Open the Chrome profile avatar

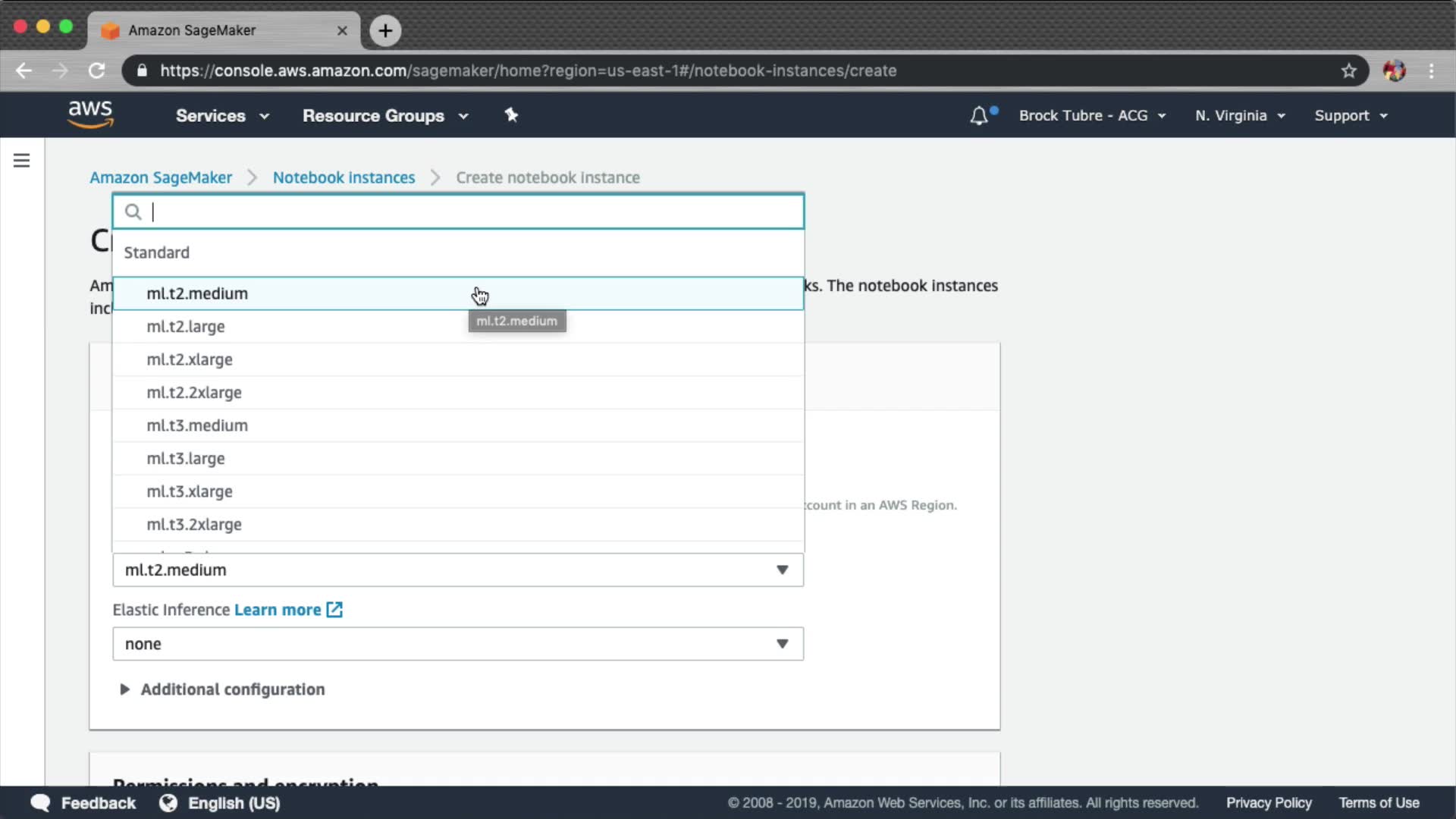(1394, 71)
